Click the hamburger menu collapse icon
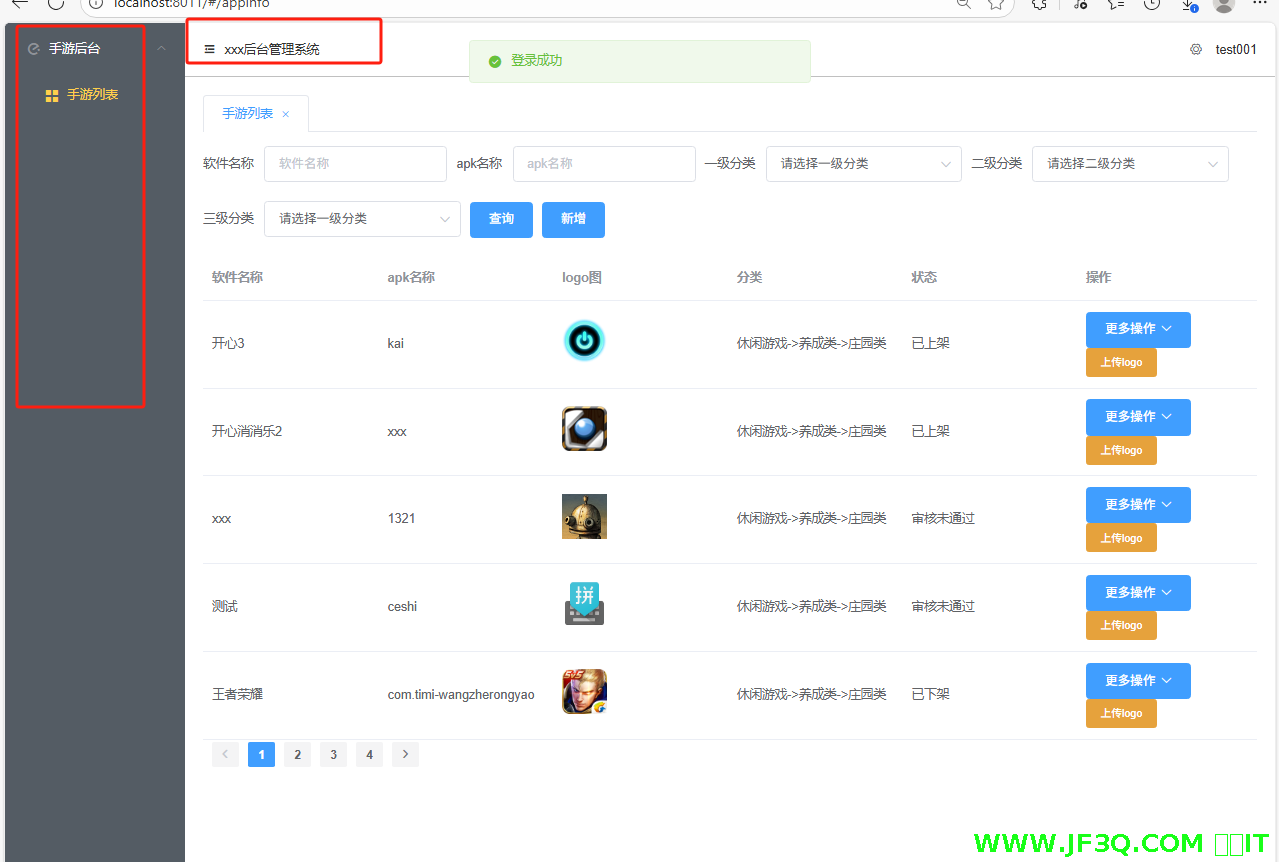Image resolution: width=1279 pixels, height=862 pixels. (x=209, y=49)
